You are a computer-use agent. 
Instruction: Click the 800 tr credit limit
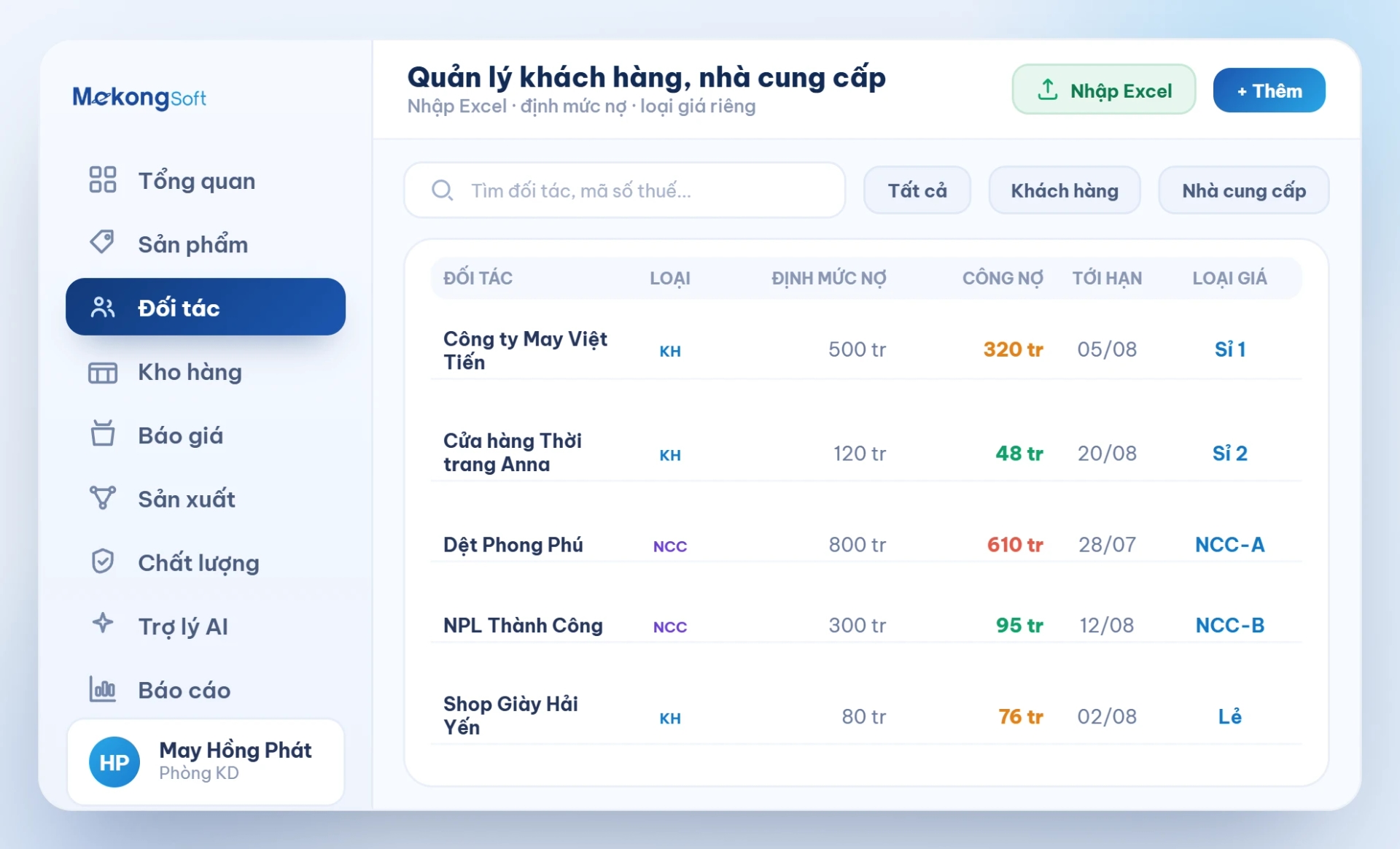857,545
